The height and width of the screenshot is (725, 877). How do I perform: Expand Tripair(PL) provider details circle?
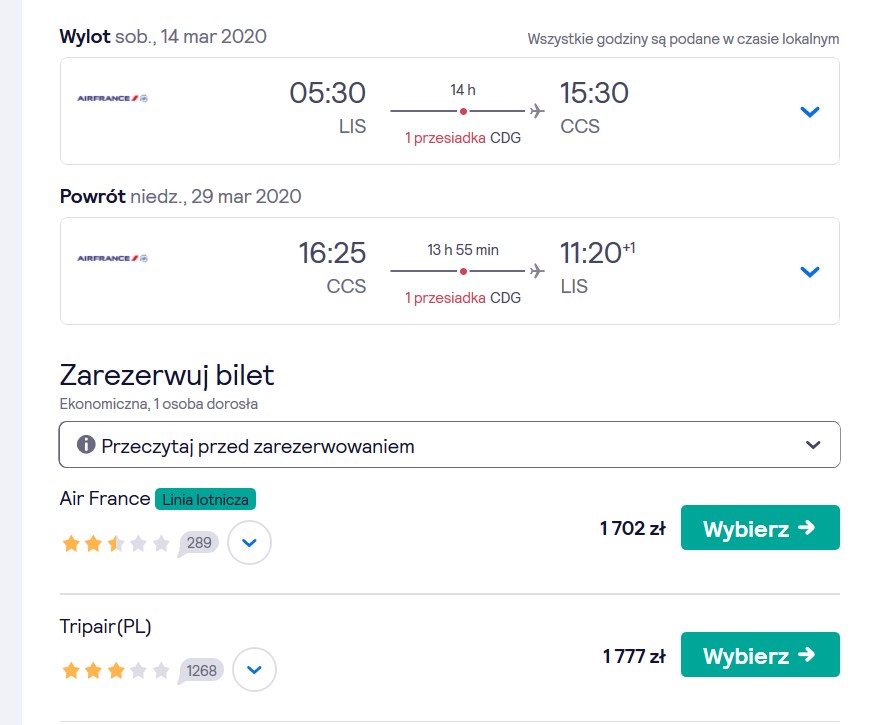[x=254, y=670]
